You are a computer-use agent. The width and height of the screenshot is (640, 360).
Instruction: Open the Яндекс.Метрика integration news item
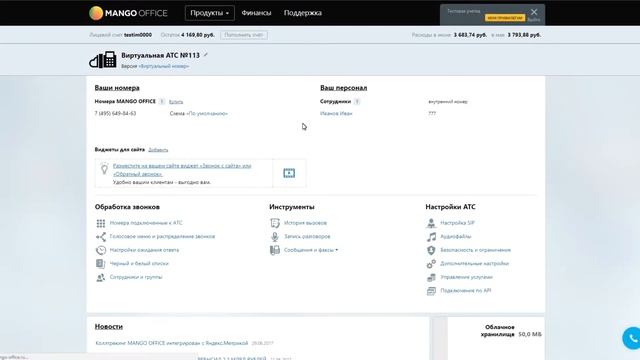172,343
